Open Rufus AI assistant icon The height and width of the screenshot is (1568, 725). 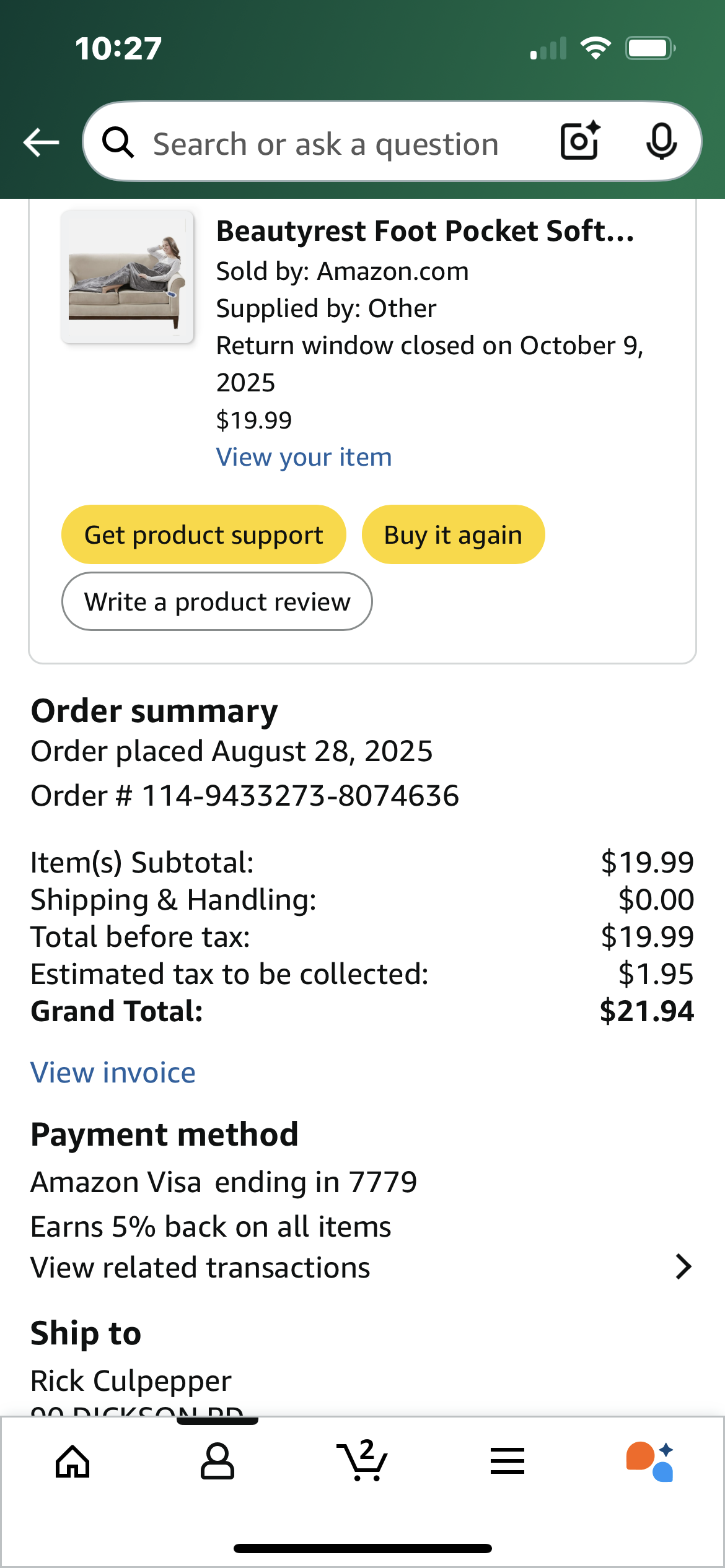click(650, 1461)
